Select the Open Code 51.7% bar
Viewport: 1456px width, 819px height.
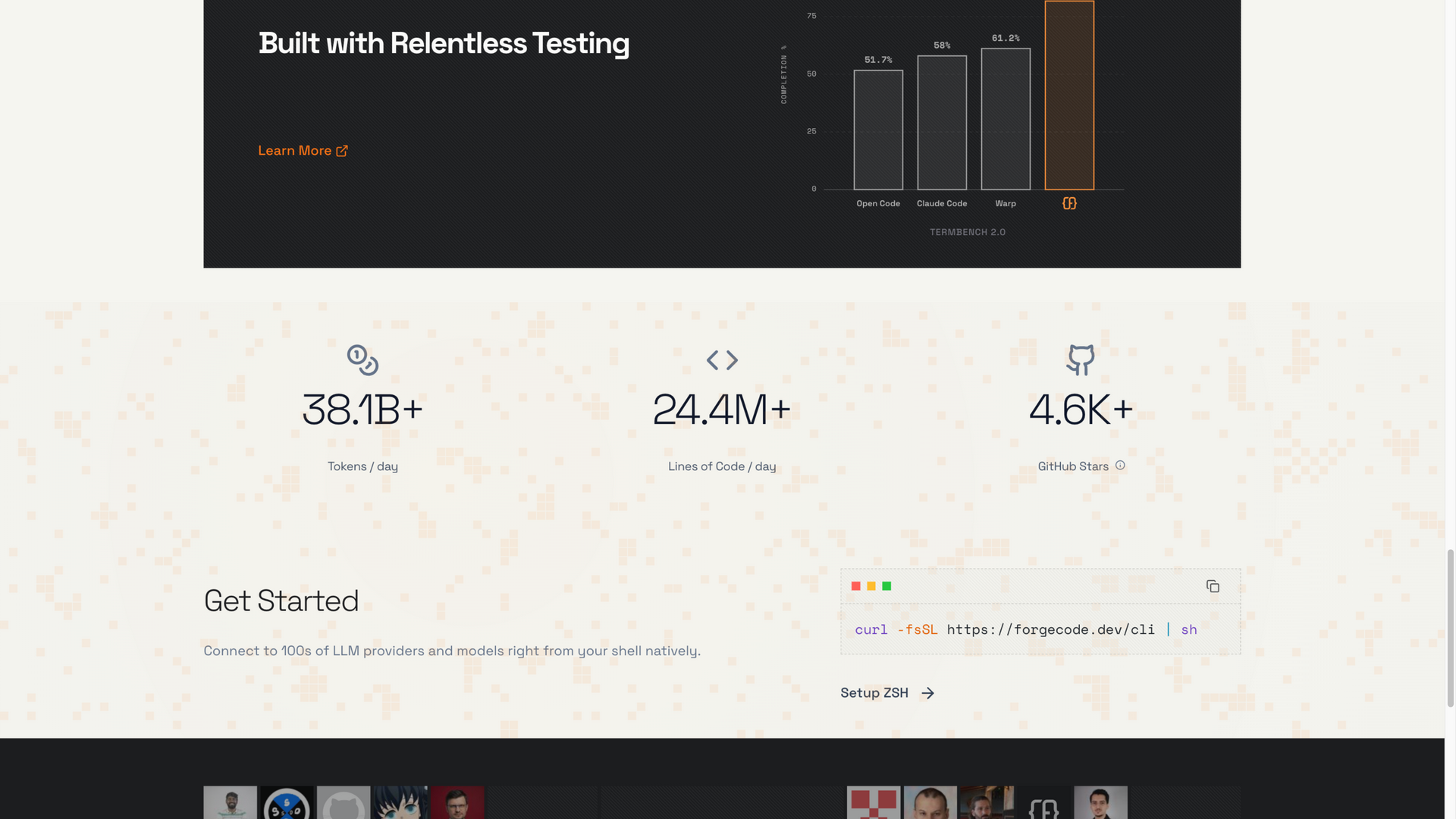tap(878, 130)
